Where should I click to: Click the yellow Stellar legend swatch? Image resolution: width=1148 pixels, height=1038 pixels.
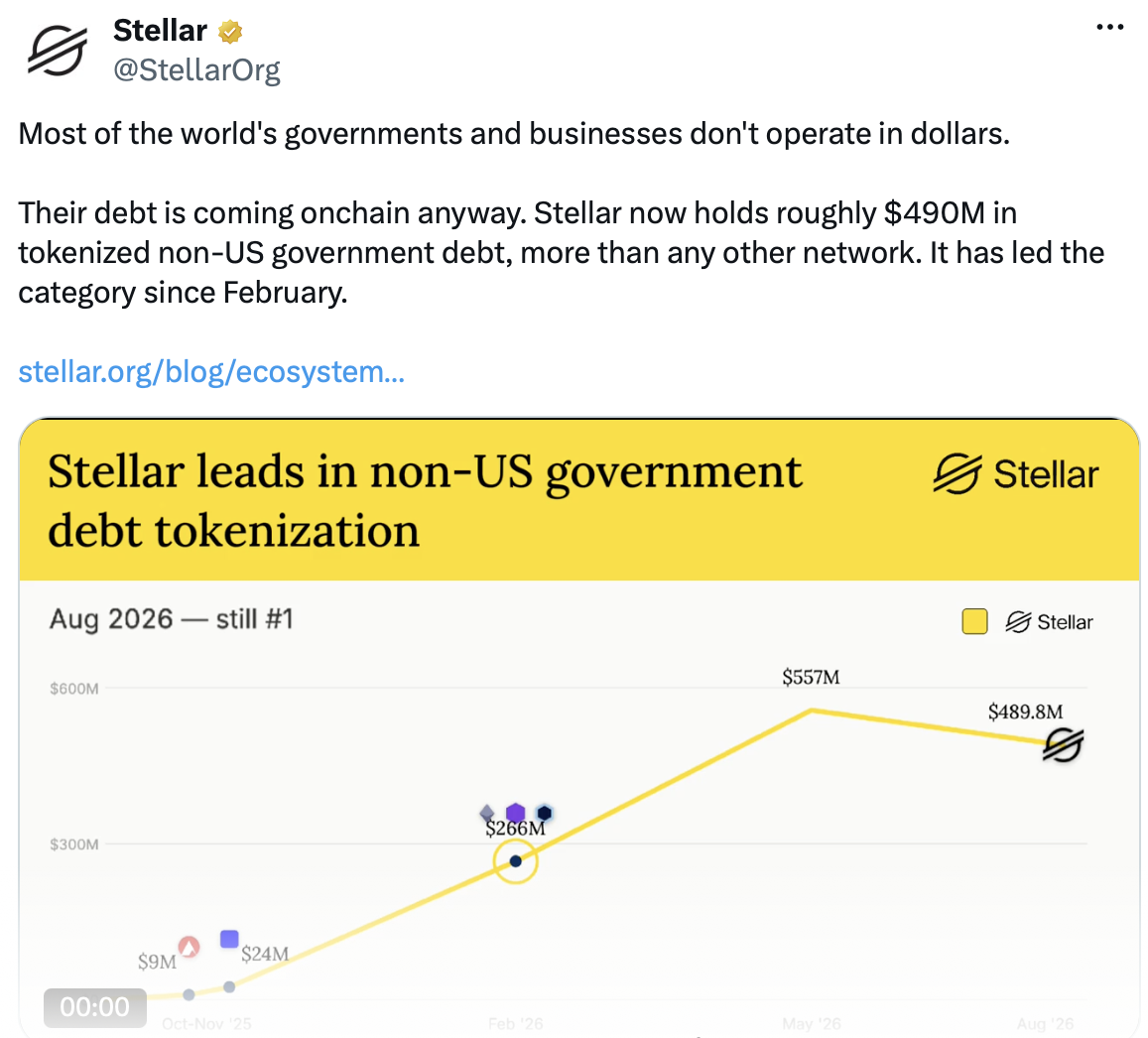click(x=974, y=621)
